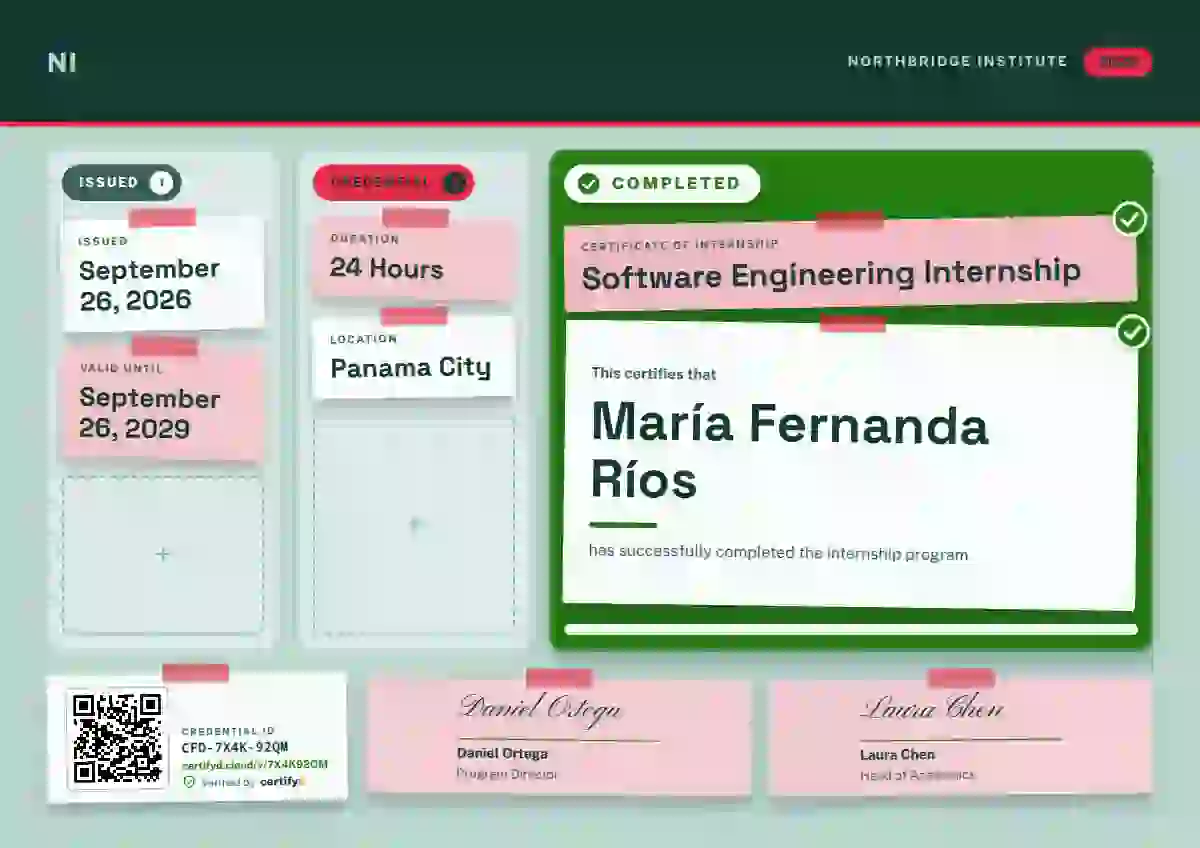Viewport: 1200px width, 848px height.
Task: Click the NI logo in the header
Action: coord(62,62)
